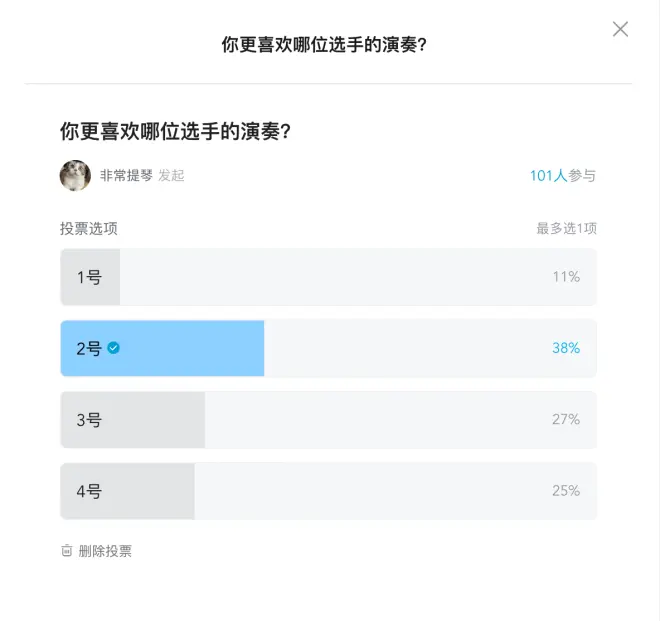Click the 25% result on 4号
Viewport: 660px width, 621px height.
(x=566, y=491)
